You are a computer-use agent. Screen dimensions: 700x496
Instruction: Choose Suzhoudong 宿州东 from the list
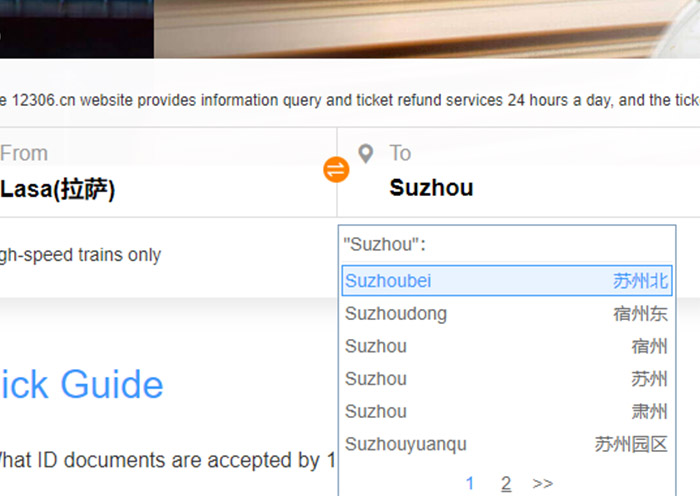click(x=507, y=313)
